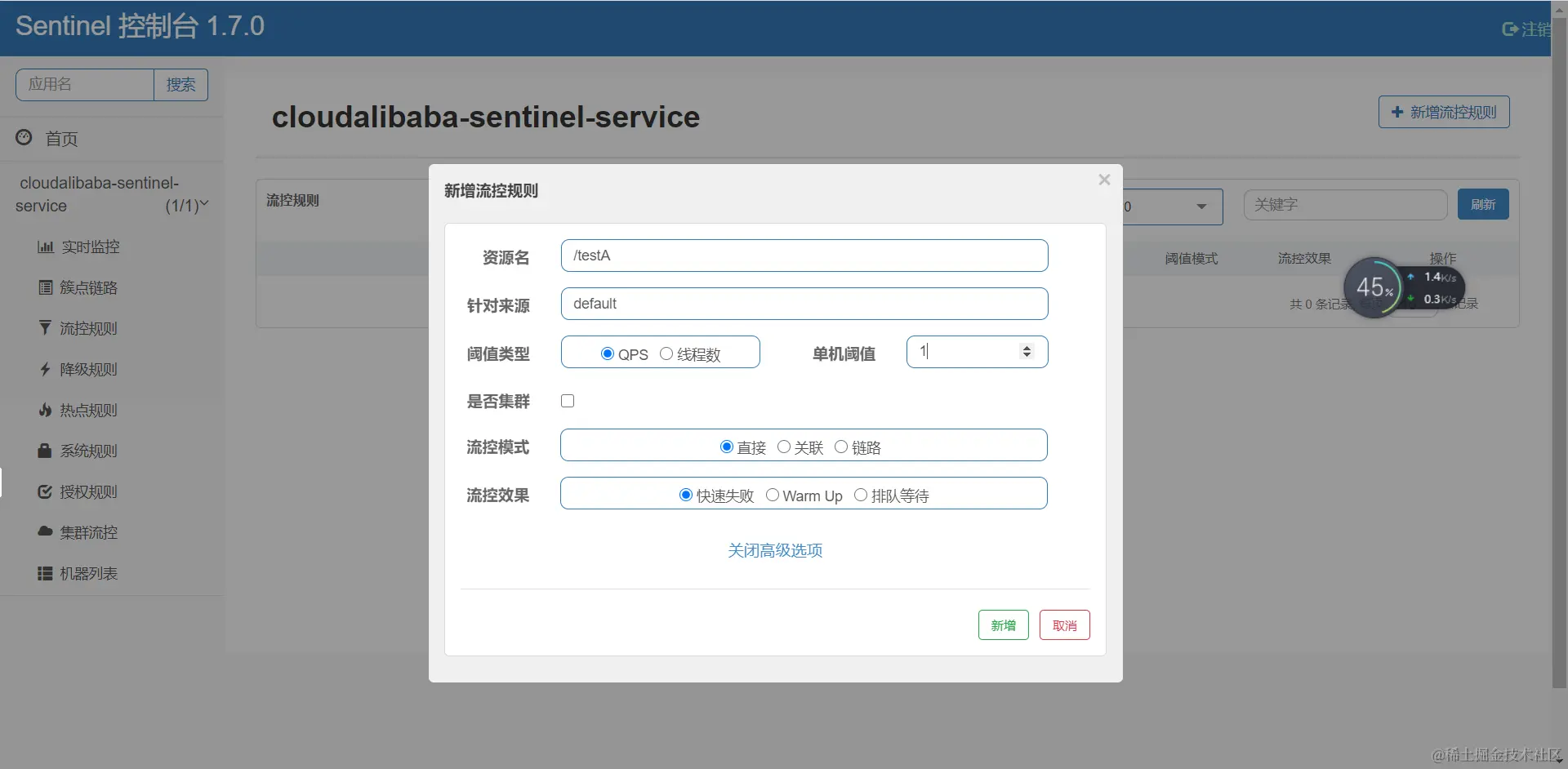Click the real-time monitoring chart icon

coord(46,247)
